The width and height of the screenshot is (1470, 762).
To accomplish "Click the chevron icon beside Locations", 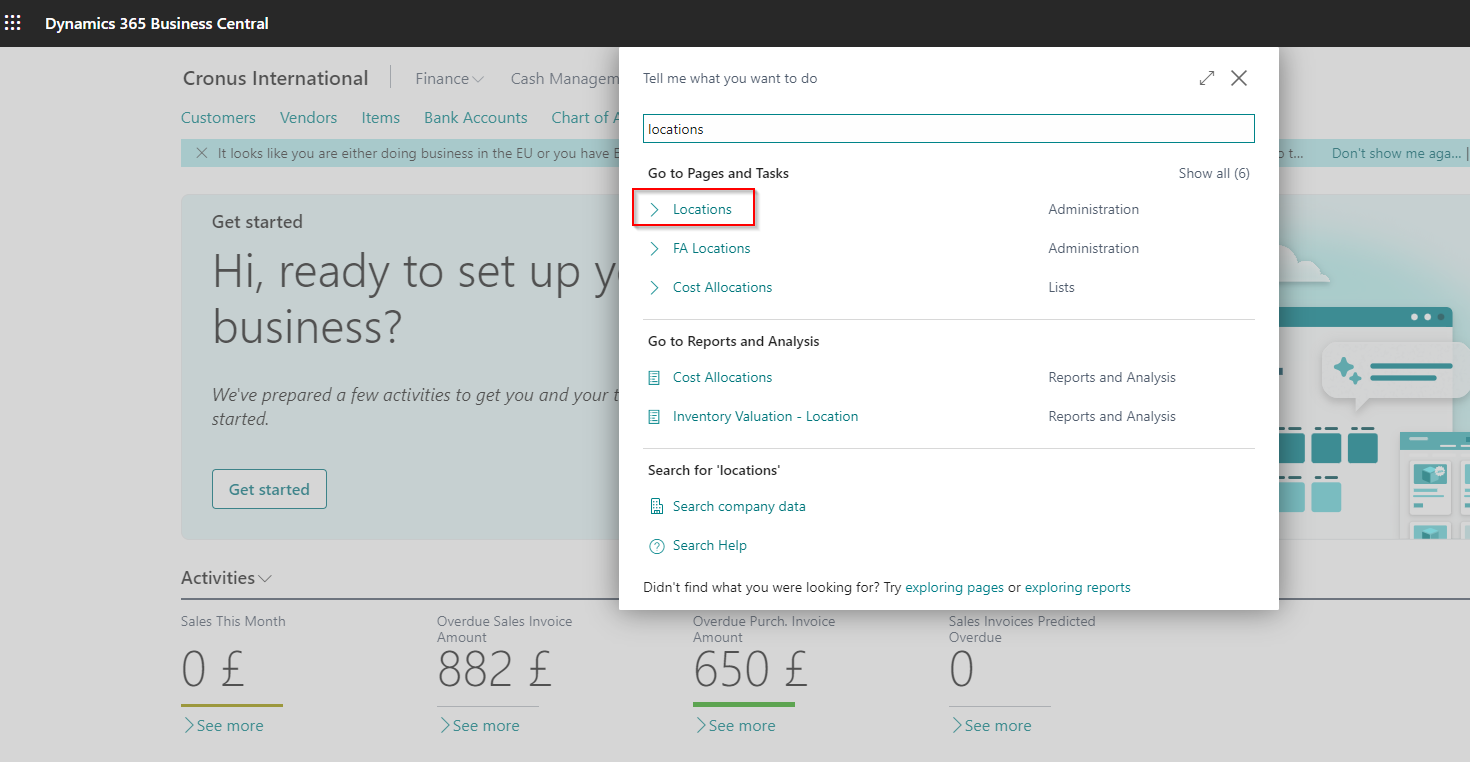I will (655, 209).
